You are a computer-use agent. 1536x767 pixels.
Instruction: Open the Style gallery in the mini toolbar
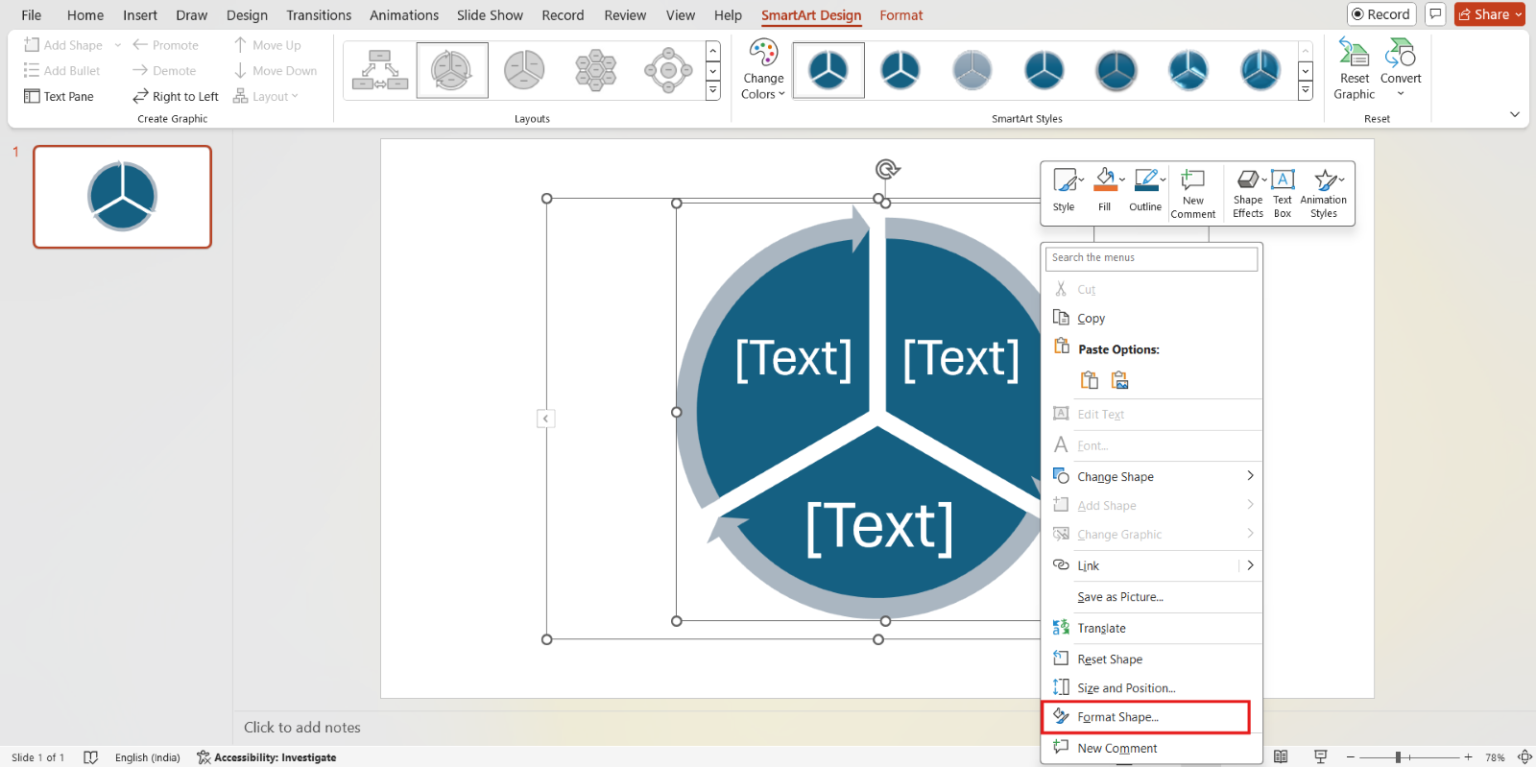pyautogui.click(x=1066, y=191)
